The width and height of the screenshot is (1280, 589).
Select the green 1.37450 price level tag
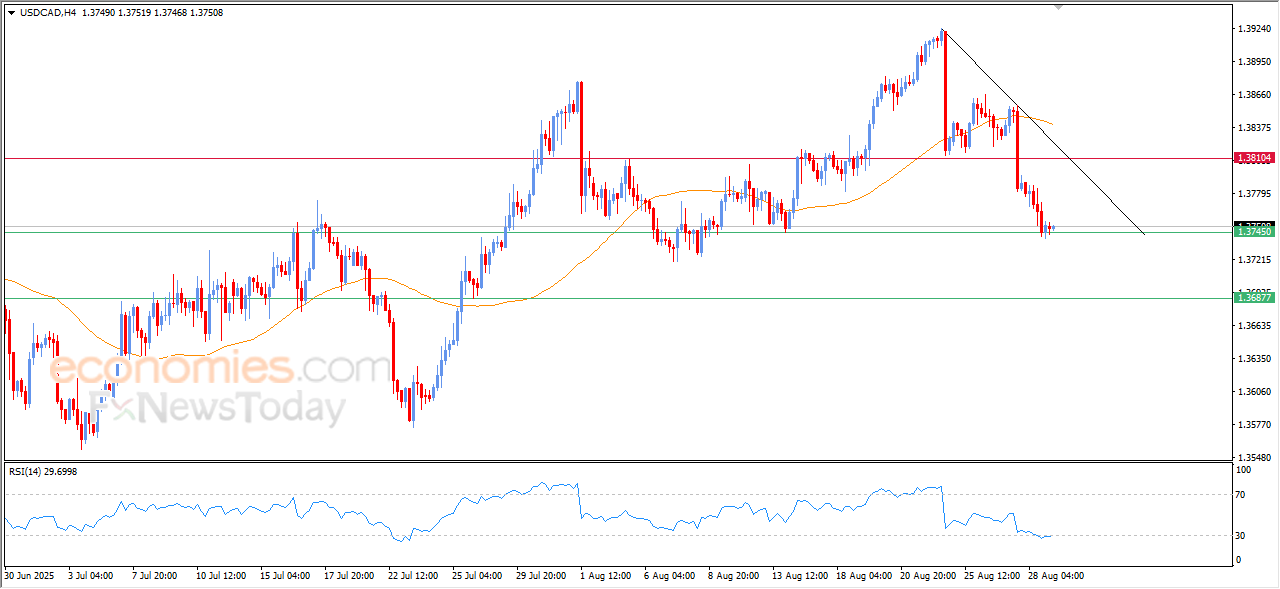[x=1253, y=232]
